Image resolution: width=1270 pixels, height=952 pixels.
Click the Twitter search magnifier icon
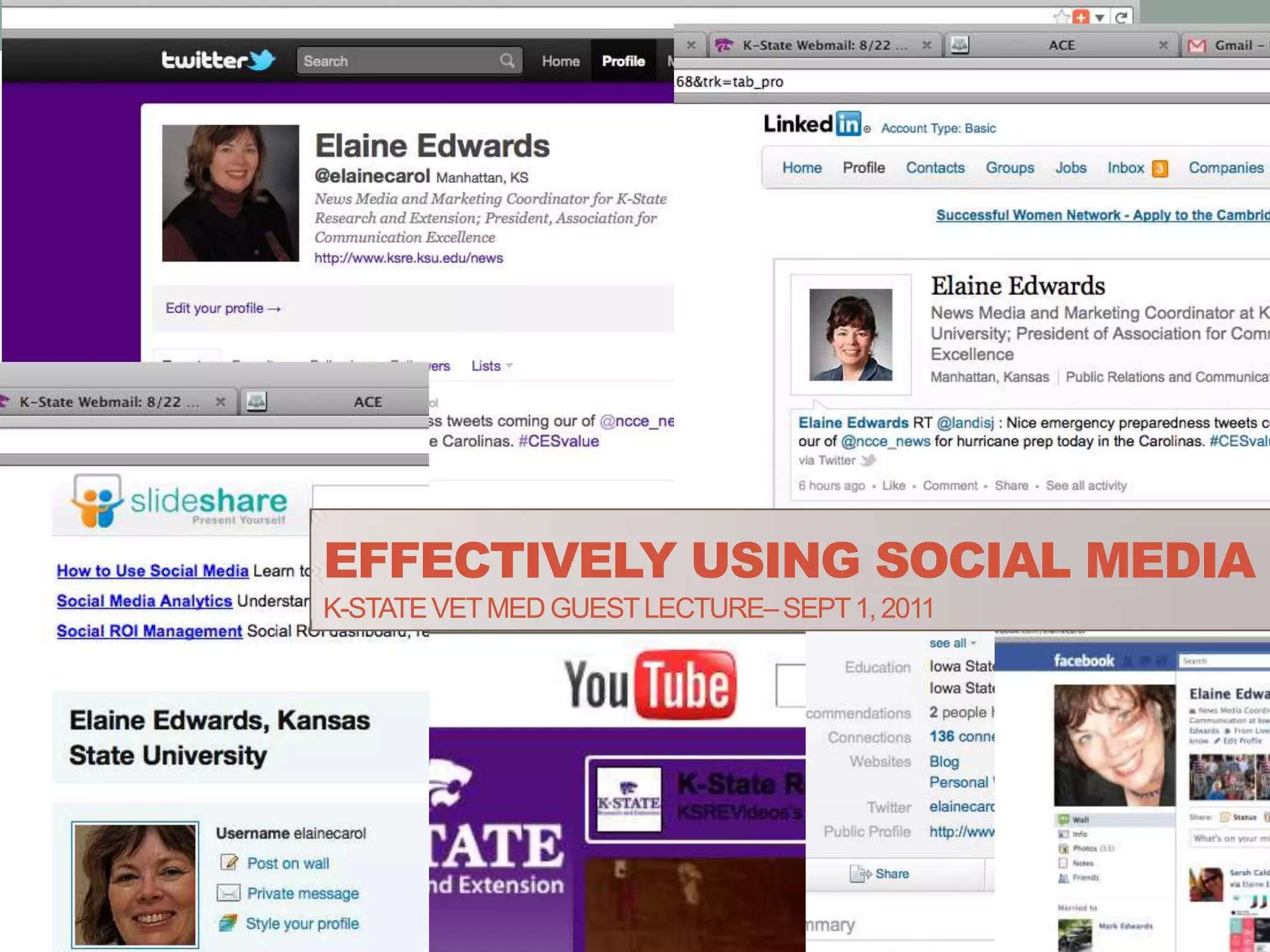click(507, 61)
